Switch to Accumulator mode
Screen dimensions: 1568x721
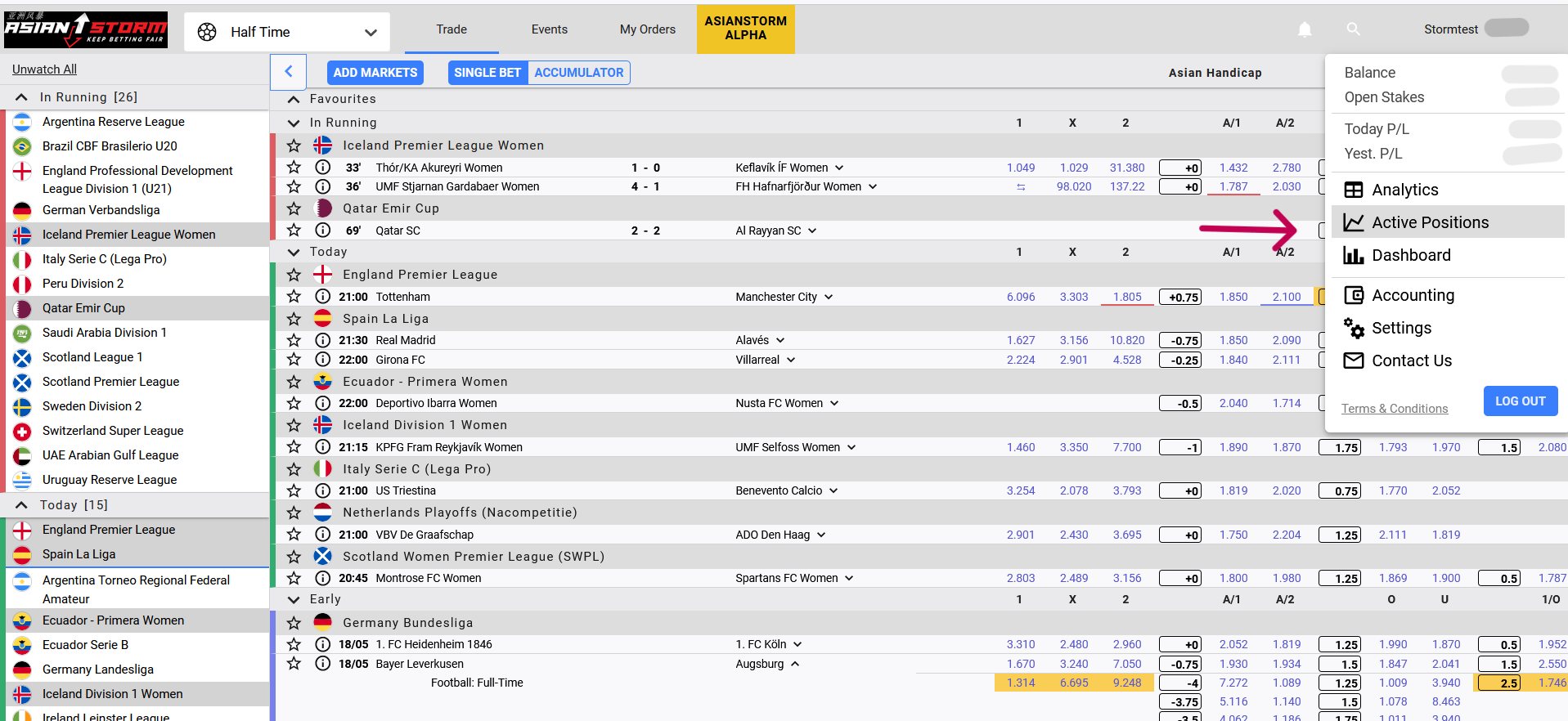(x=579, y=73)
